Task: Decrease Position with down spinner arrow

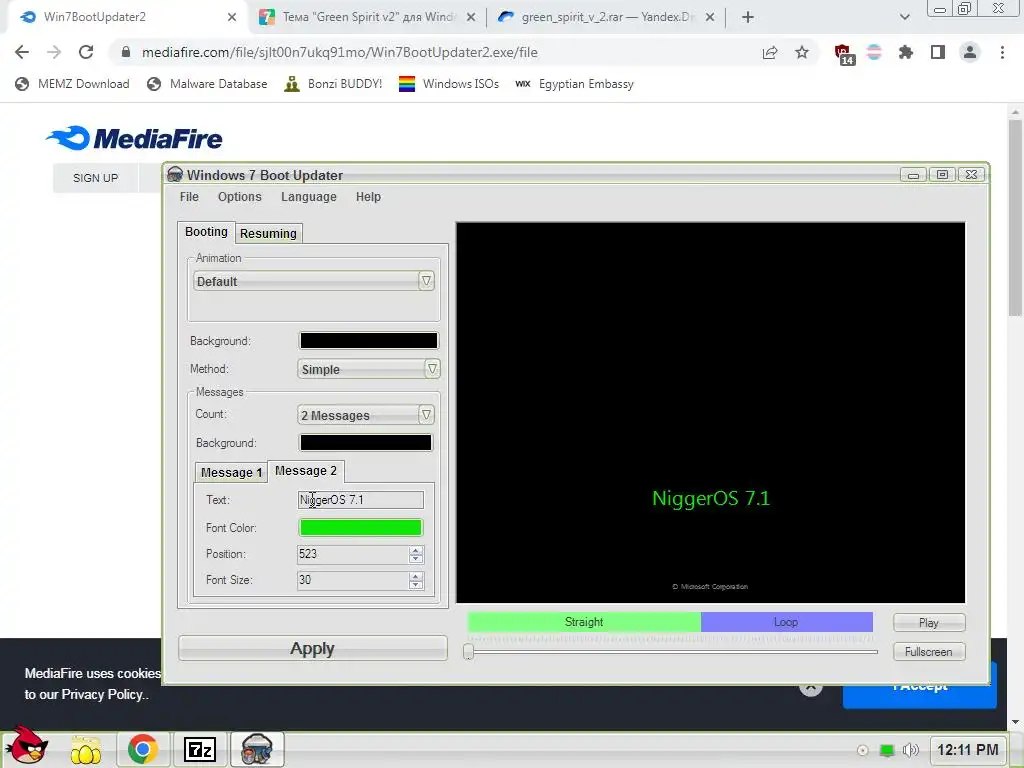Action: [416, 559]
